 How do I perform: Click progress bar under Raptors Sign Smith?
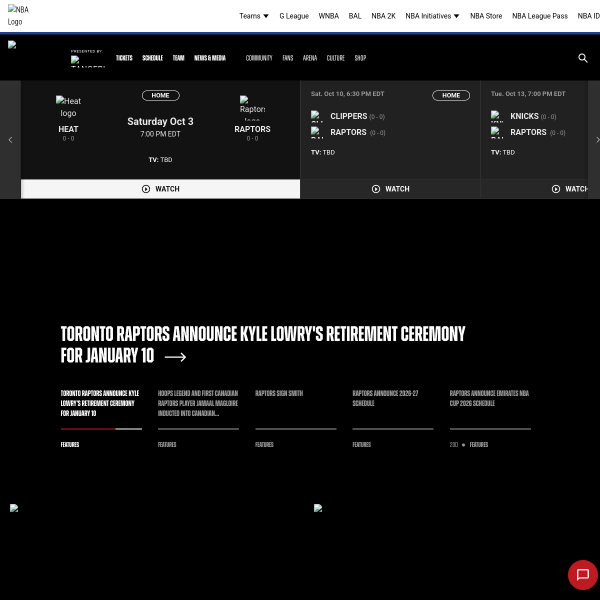click(x=296, y=429)
